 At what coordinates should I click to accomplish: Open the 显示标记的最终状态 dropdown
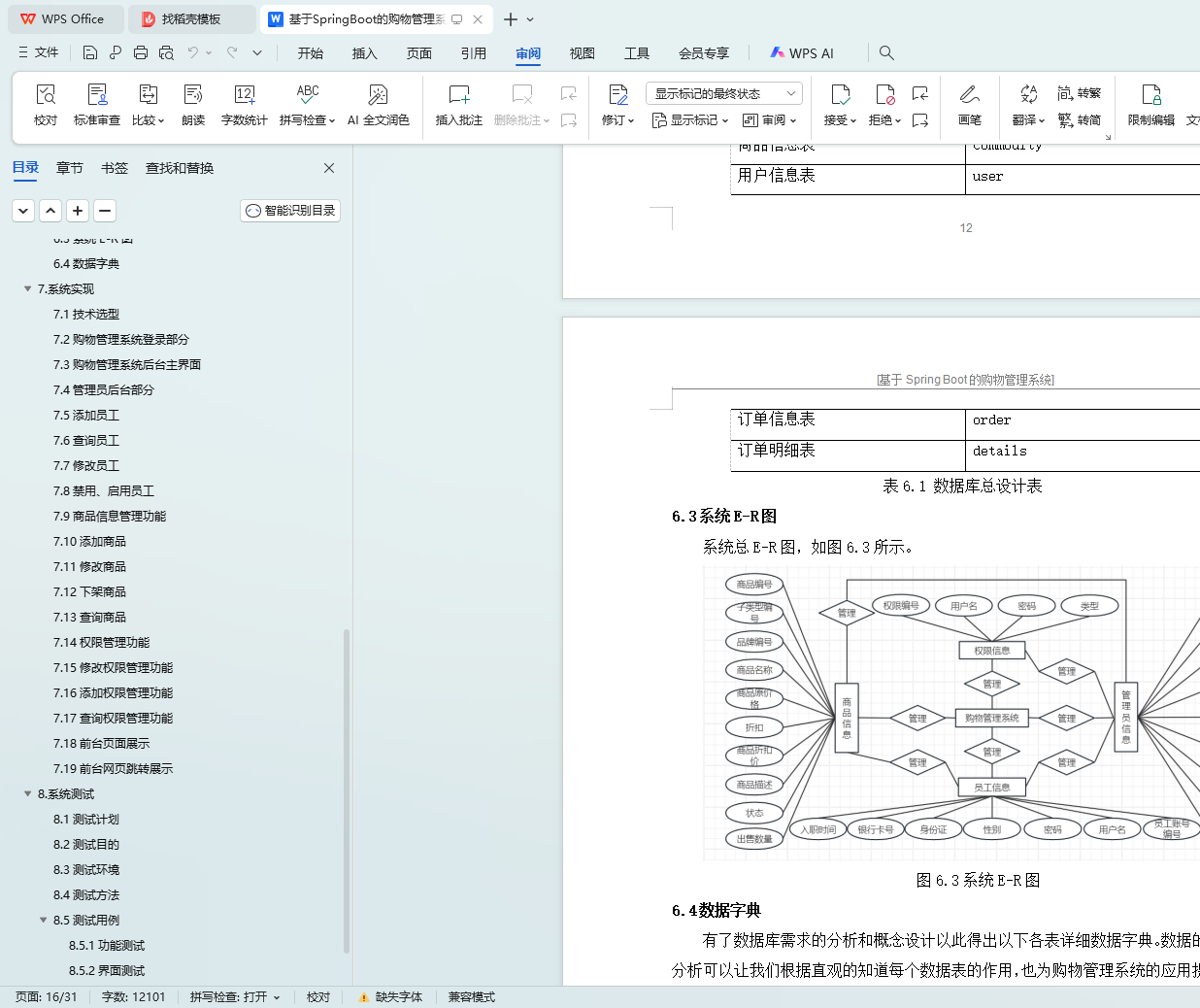(724, 93)
